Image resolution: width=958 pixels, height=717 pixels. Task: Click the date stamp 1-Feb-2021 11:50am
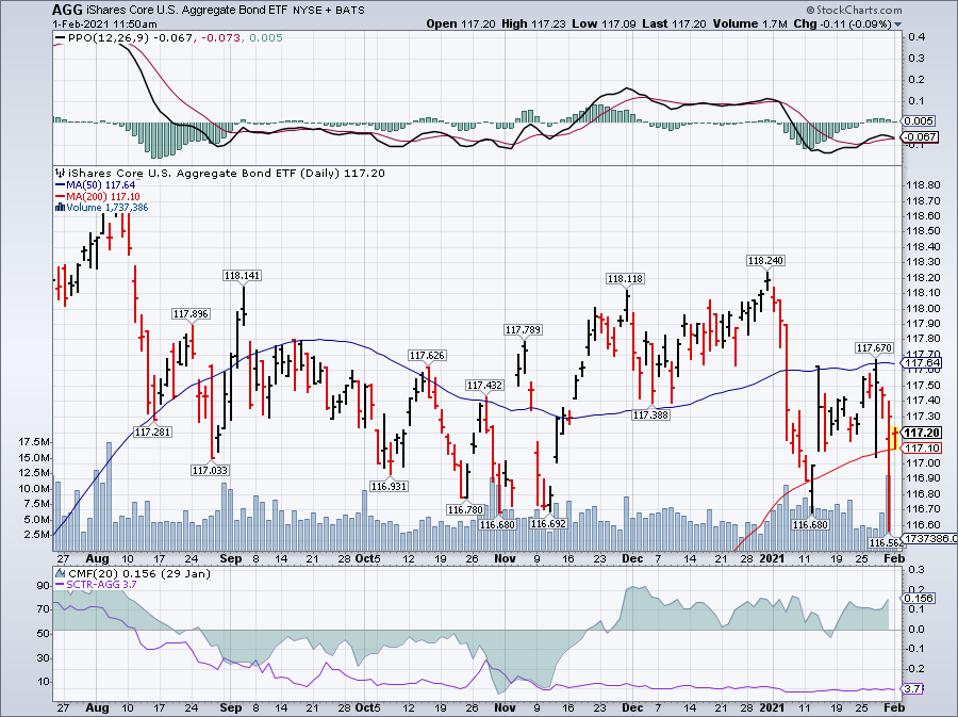pyautogui.click(x=104, y=24)
